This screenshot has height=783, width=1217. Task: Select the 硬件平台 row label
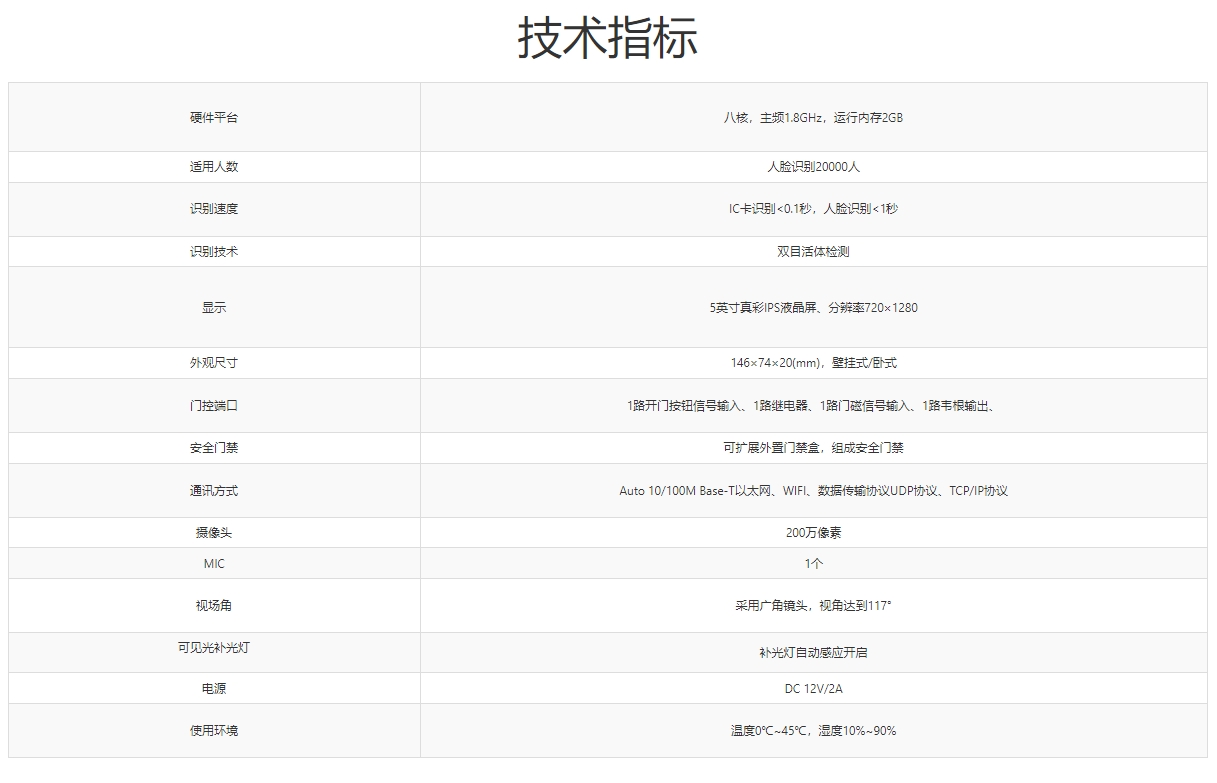pos(214,118)
